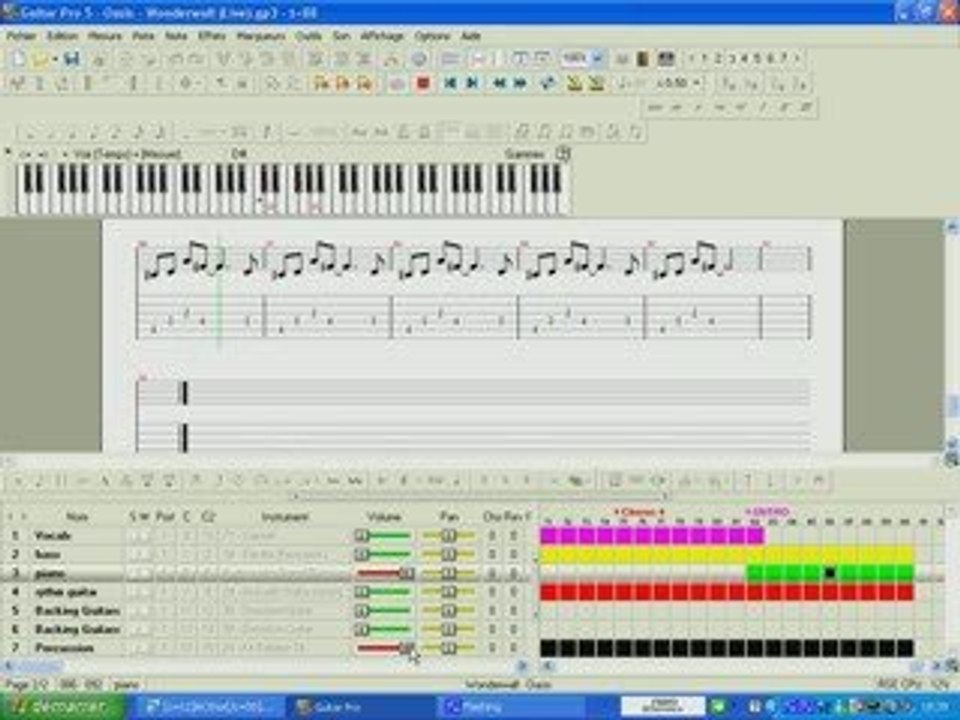Click the print icon in the toolbar

click(x=99, y=59)
